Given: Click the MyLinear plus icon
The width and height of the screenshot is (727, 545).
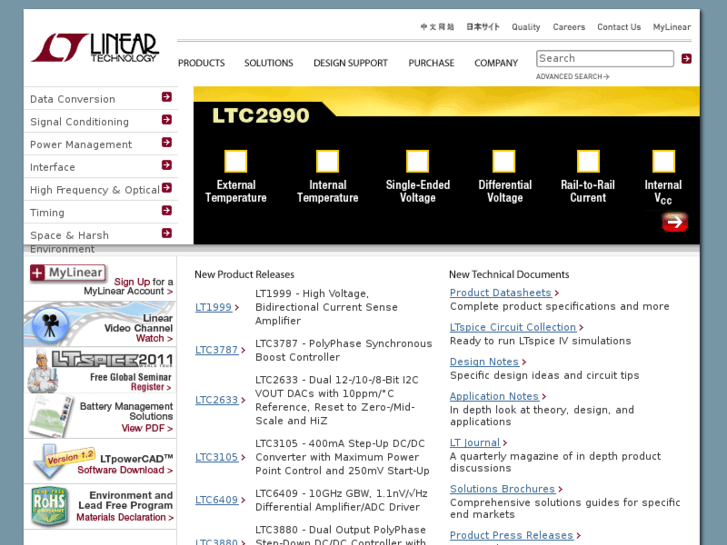Looking at the screenshot, I should (x=38, y=273).
